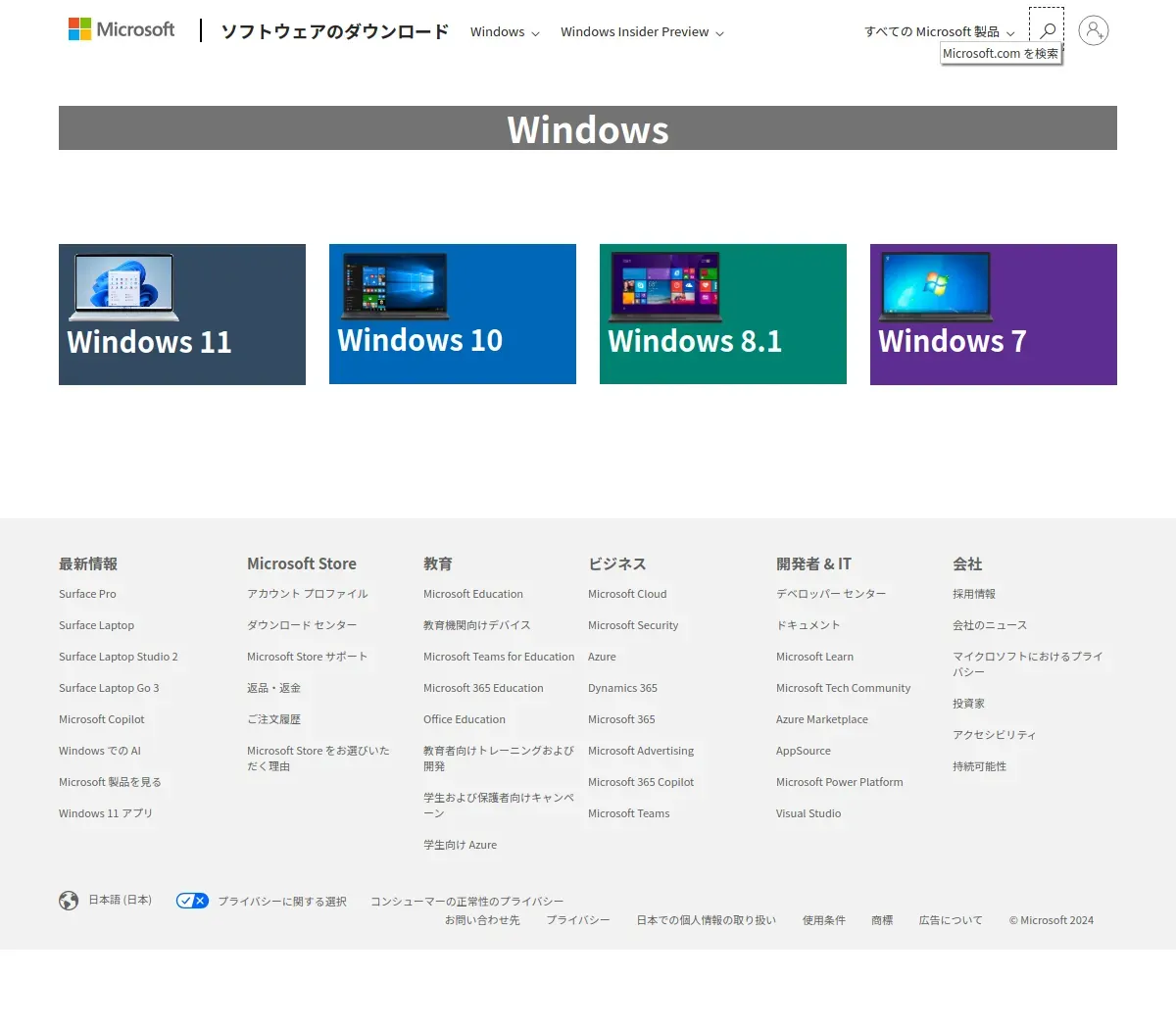Open 学生向け Azure link
The image size is (1176, 1029).
(460, 845)
